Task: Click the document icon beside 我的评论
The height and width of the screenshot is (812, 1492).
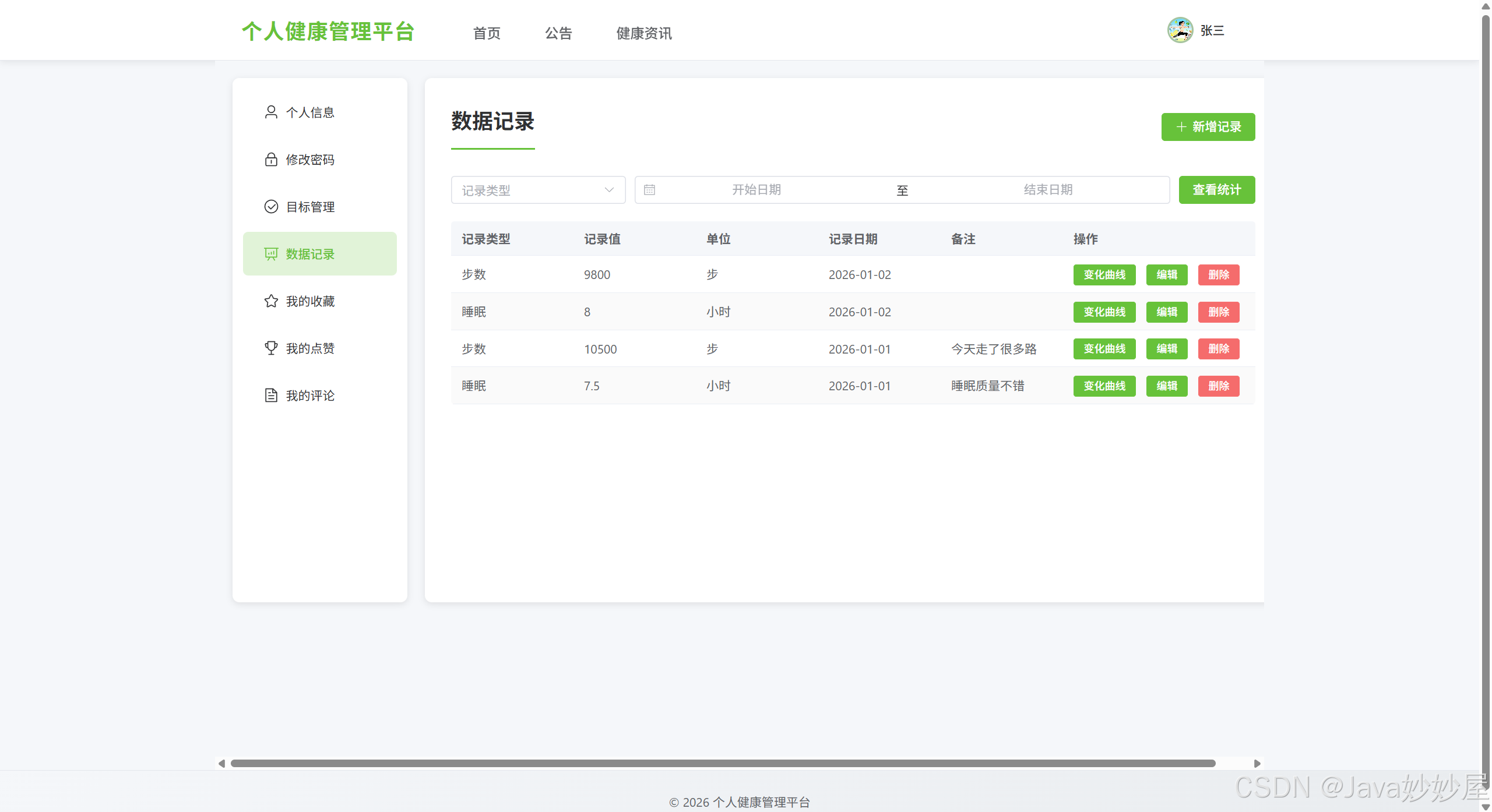Action: point(271,396)
